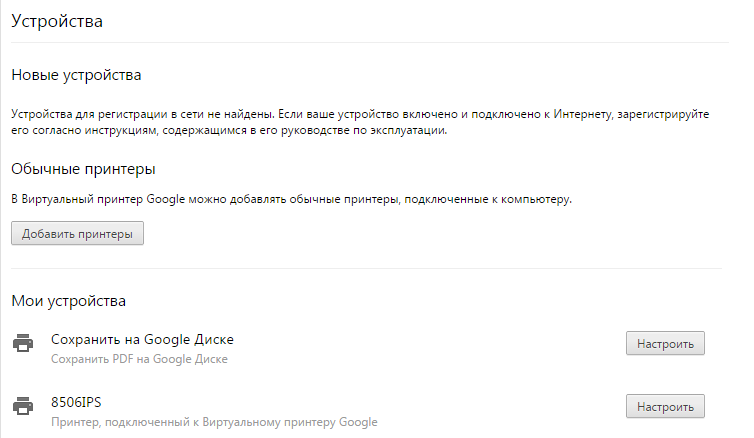
Task: Click the Мои устройства section heading
Action: pyautogui.click(x=69, y=300)
